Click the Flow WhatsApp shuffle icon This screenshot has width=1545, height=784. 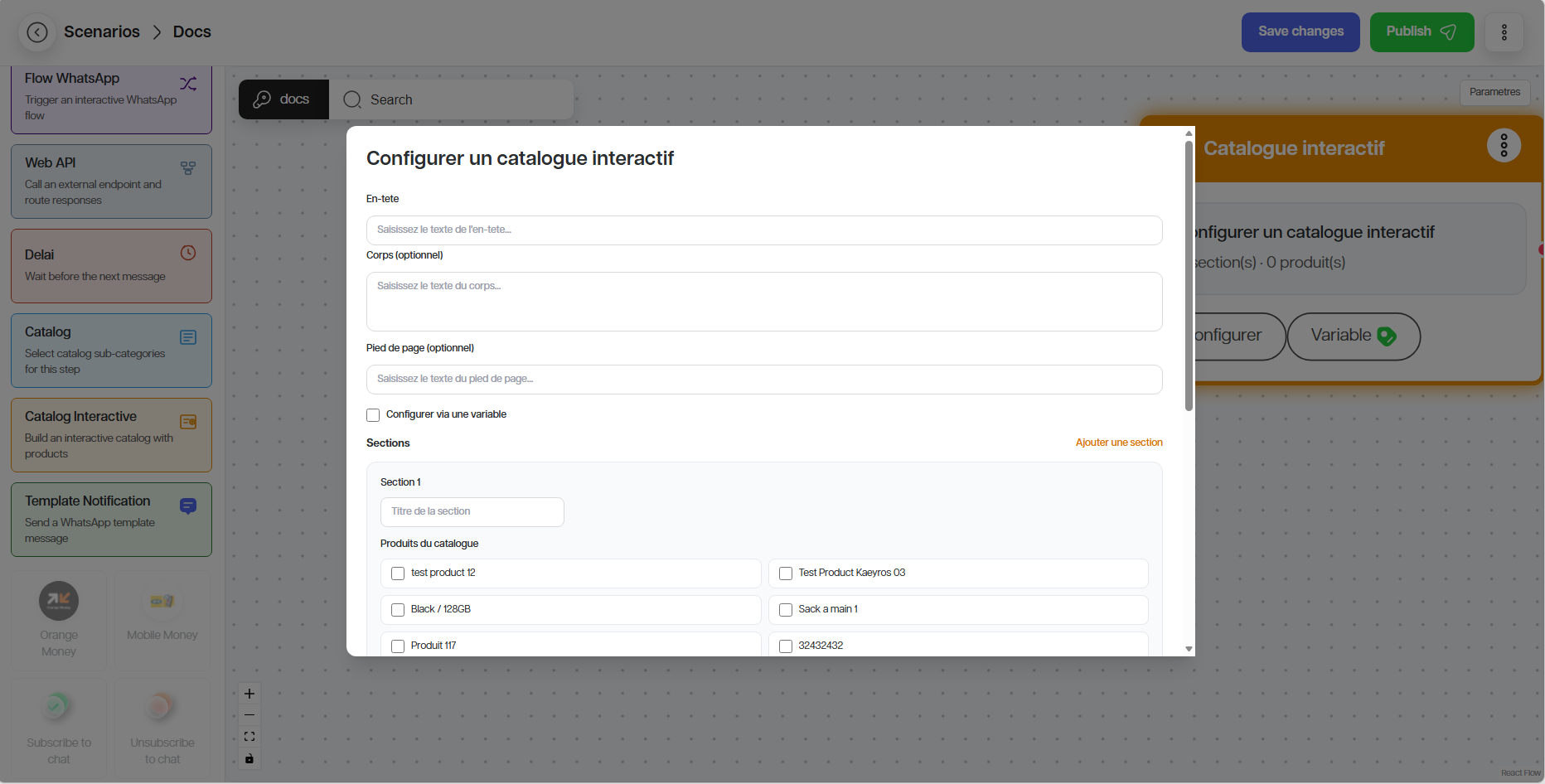point(188,84)
